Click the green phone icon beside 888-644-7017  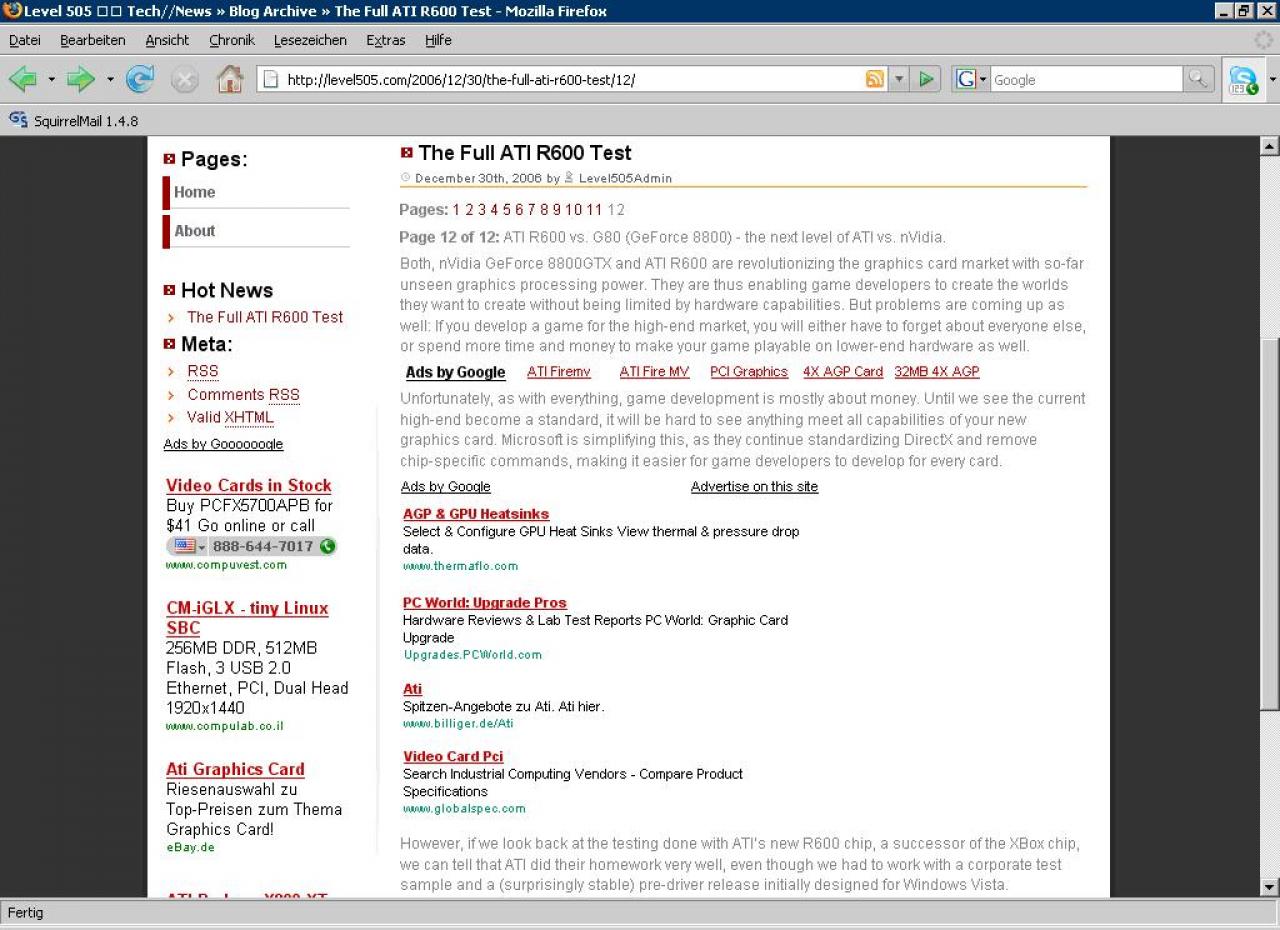click(x=327, y=546)
